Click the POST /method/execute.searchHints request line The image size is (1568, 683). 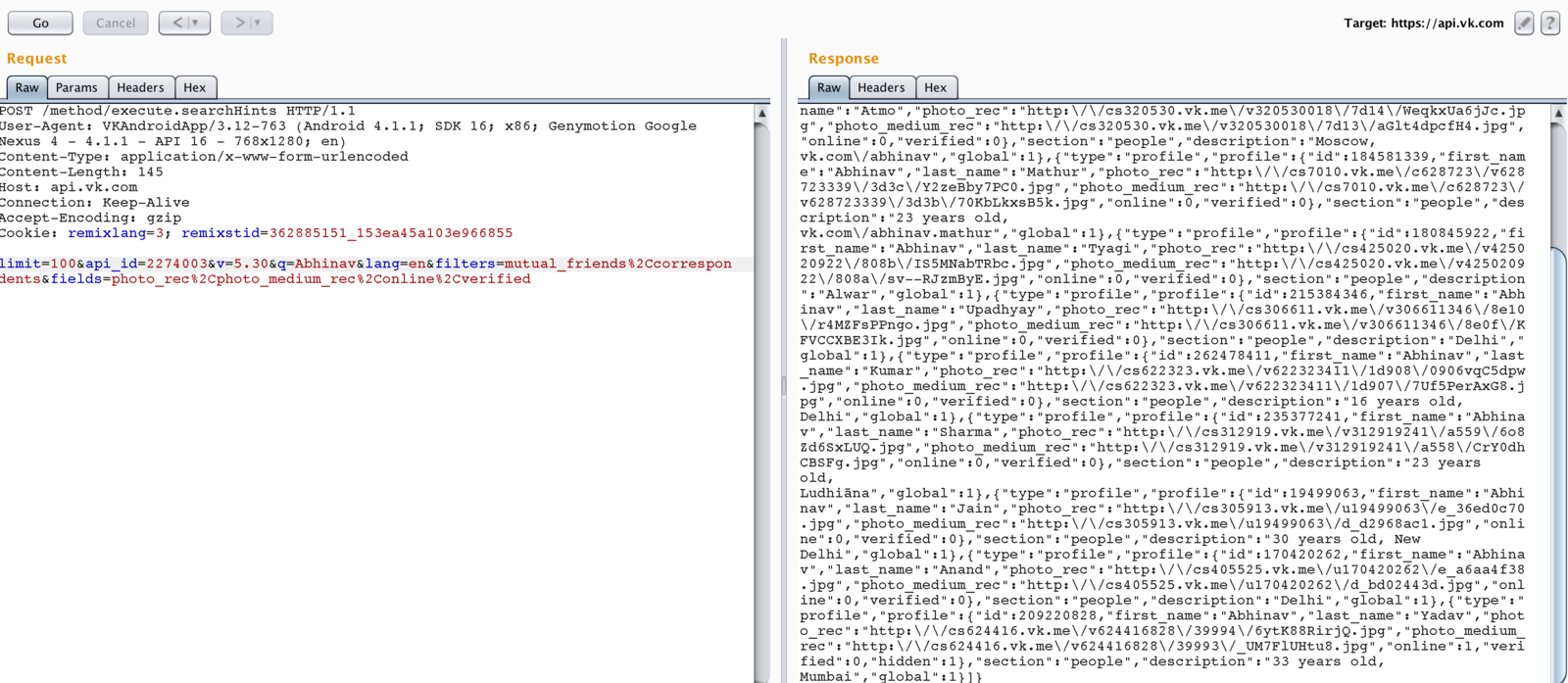click(x=177, y=111)
